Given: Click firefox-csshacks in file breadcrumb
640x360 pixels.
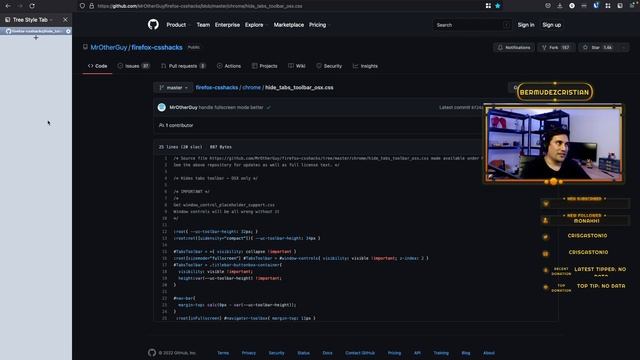Looking at the screenshot, I should click(x=217, y=87).
